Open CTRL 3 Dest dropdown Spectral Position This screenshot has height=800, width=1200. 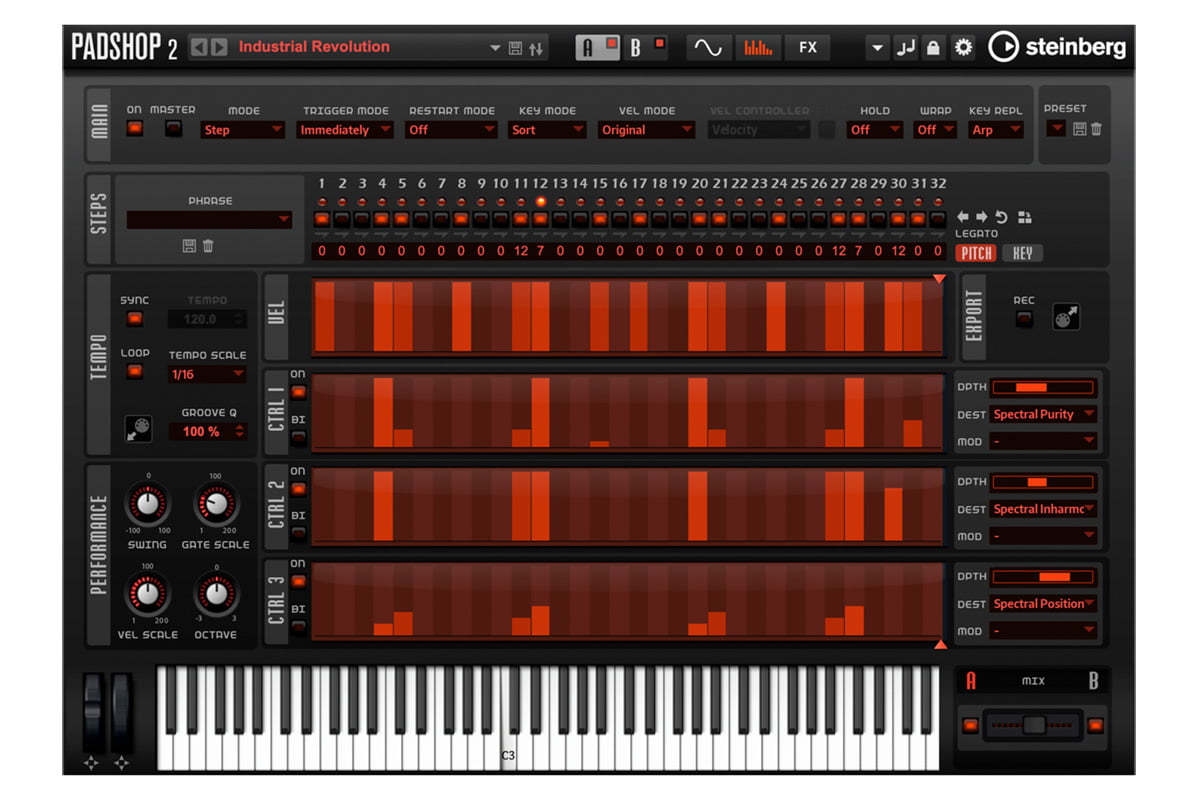click(1043, 604)
